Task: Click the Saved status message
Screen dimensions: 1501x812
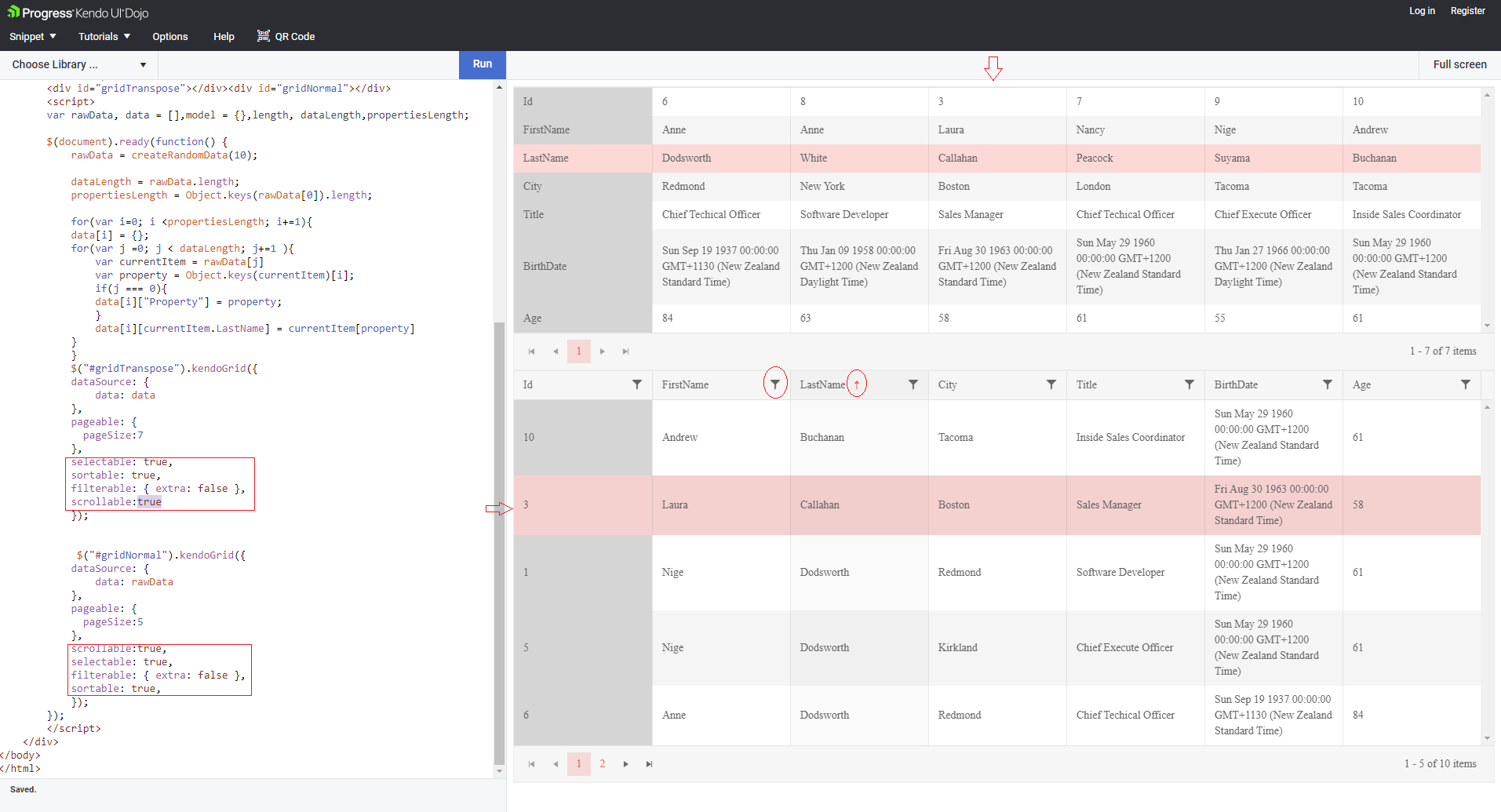Action: coord(24,789)
